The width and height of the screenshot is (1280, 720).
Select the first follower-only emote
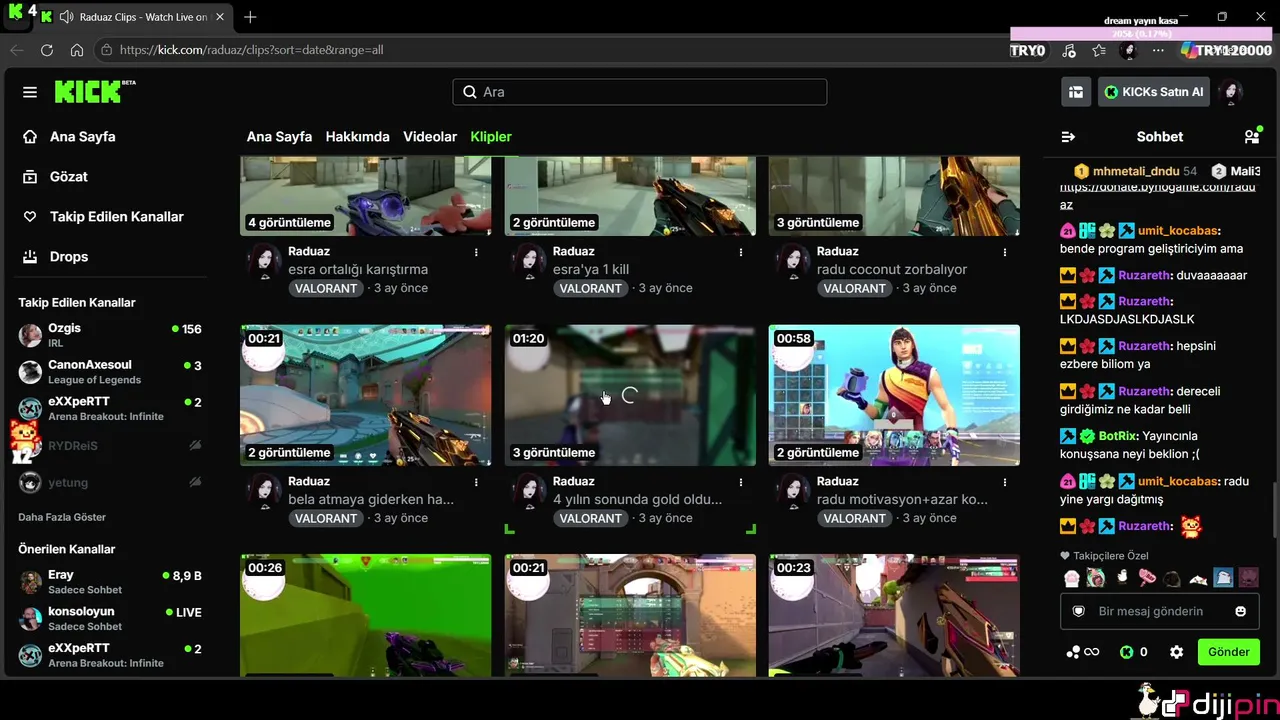[1071, 577]
